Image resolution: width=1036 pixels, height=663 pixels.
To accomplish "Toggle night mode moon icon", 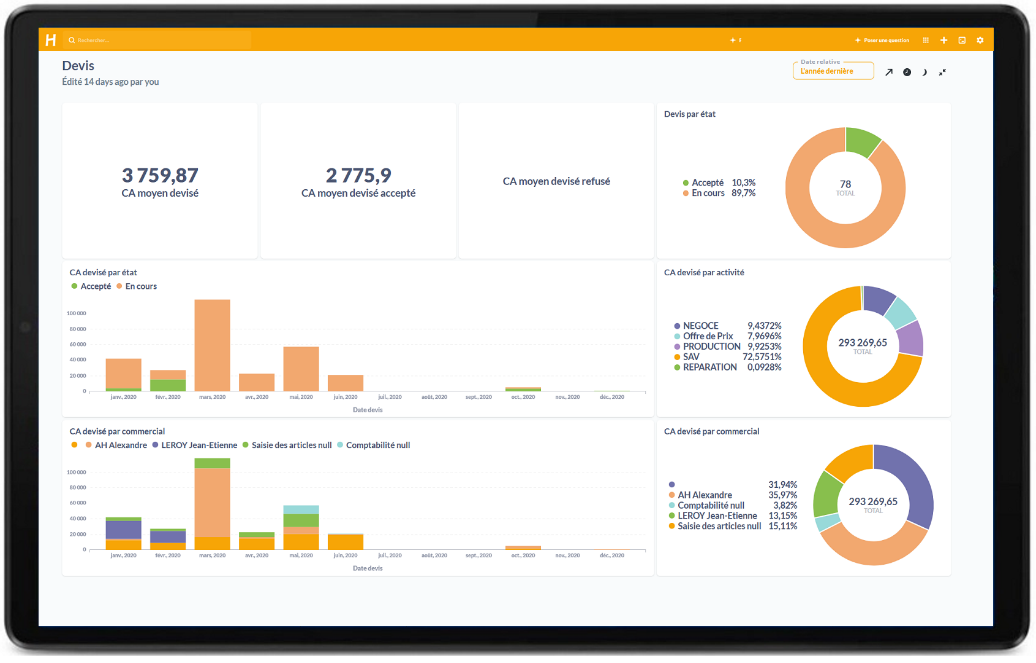I will (x=925, y=72).
